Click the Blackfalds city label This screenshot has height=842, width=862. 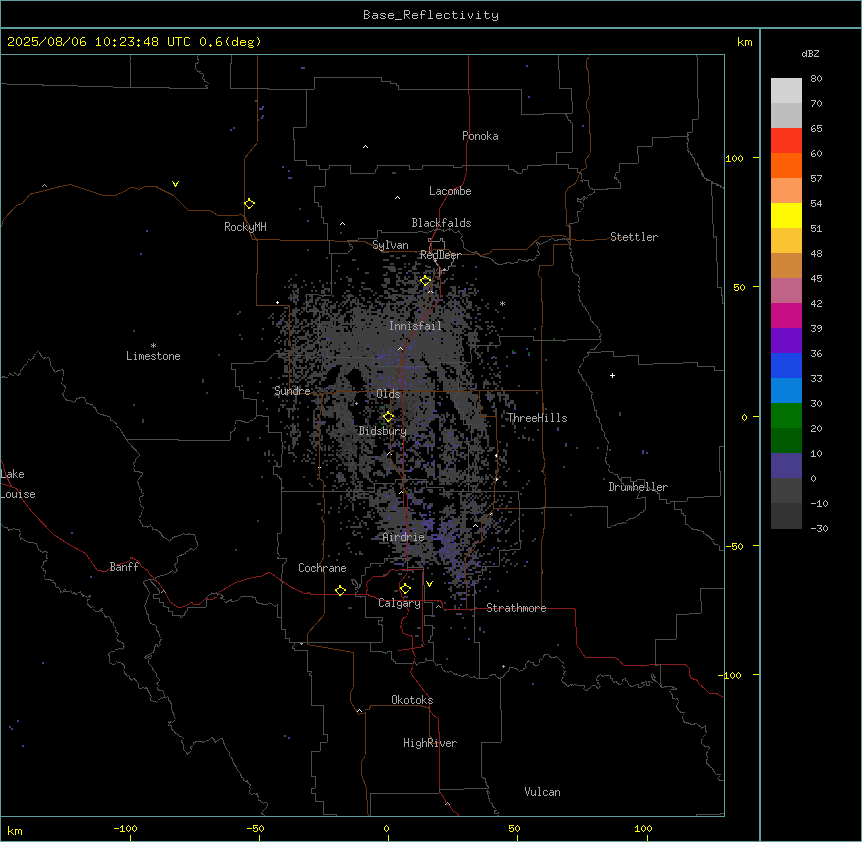(x=441, y=223)
